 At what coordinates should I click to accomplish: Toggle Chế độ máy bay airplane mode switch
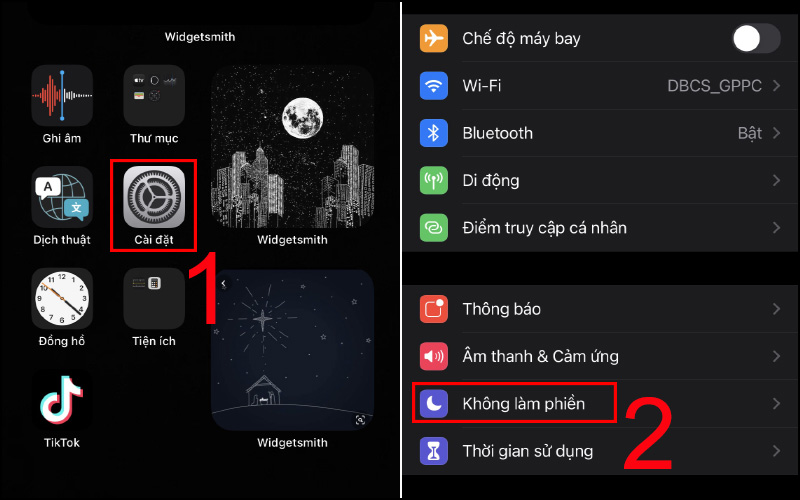(x=757, y=38)
